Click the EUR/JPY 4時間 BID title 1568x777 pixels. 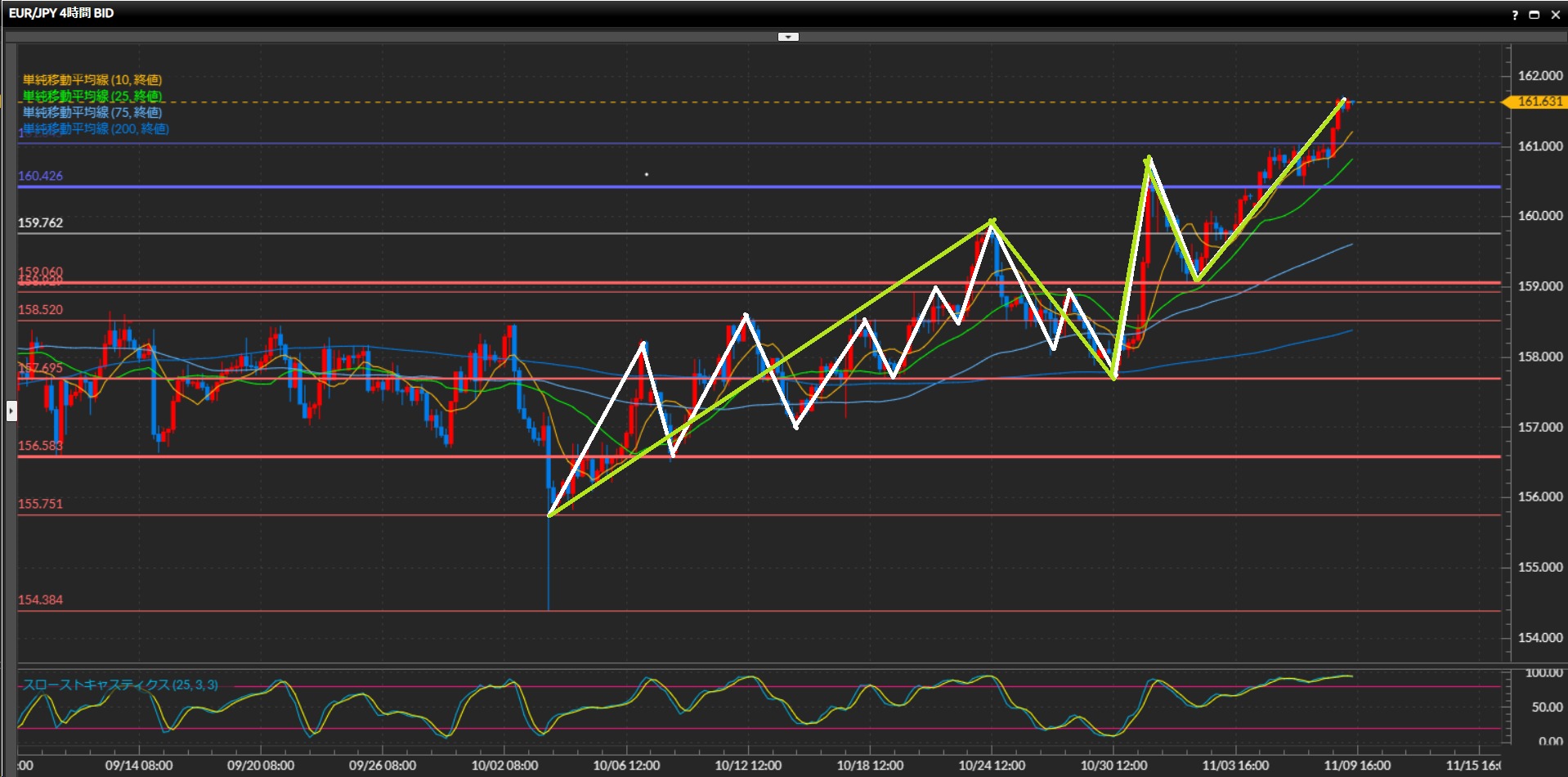pos(61,13)
